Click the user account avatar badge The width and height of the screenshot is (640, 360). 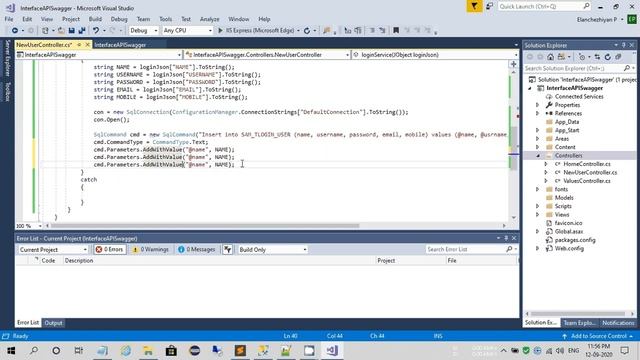631,19
